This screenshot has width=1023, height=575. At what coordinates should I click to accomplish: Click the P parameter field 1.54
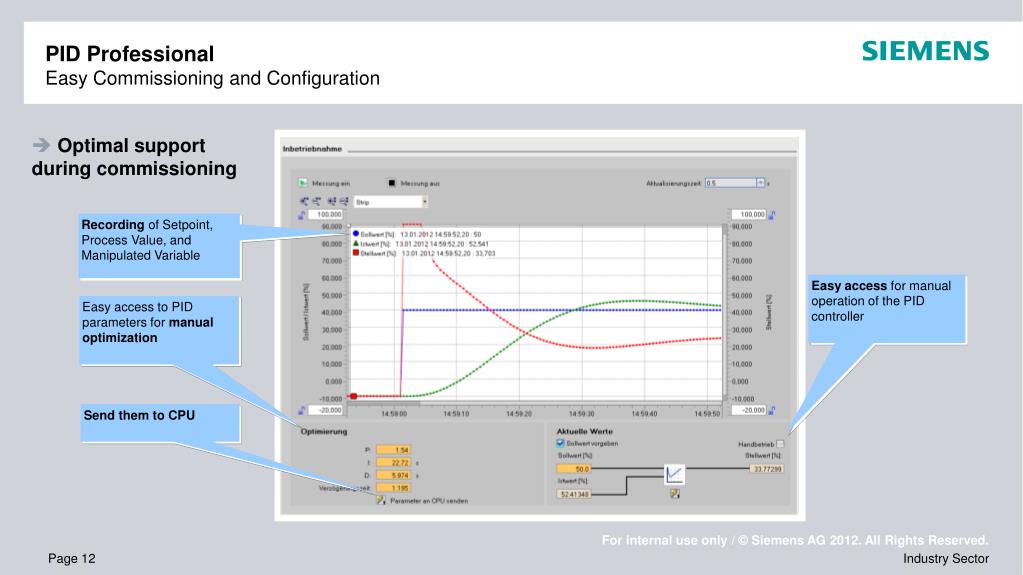point(393,450)
